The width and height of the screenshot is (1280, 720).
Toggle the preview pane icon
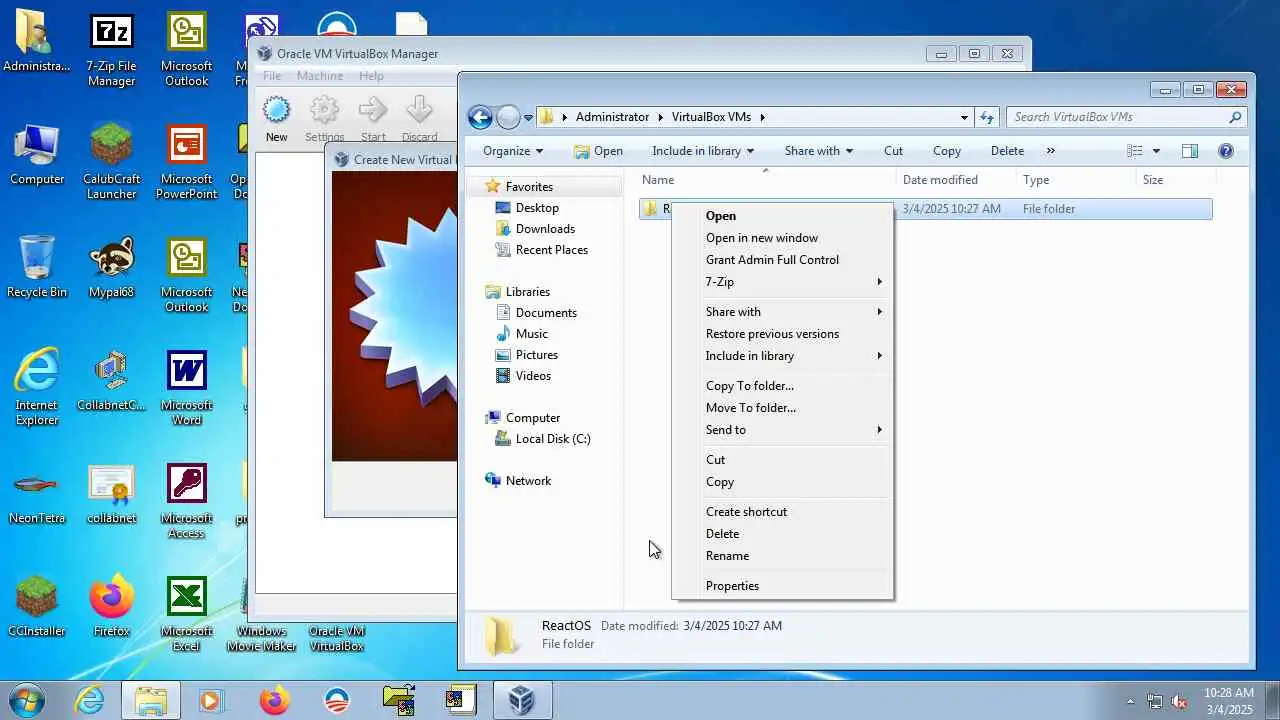pos(1190,151)
